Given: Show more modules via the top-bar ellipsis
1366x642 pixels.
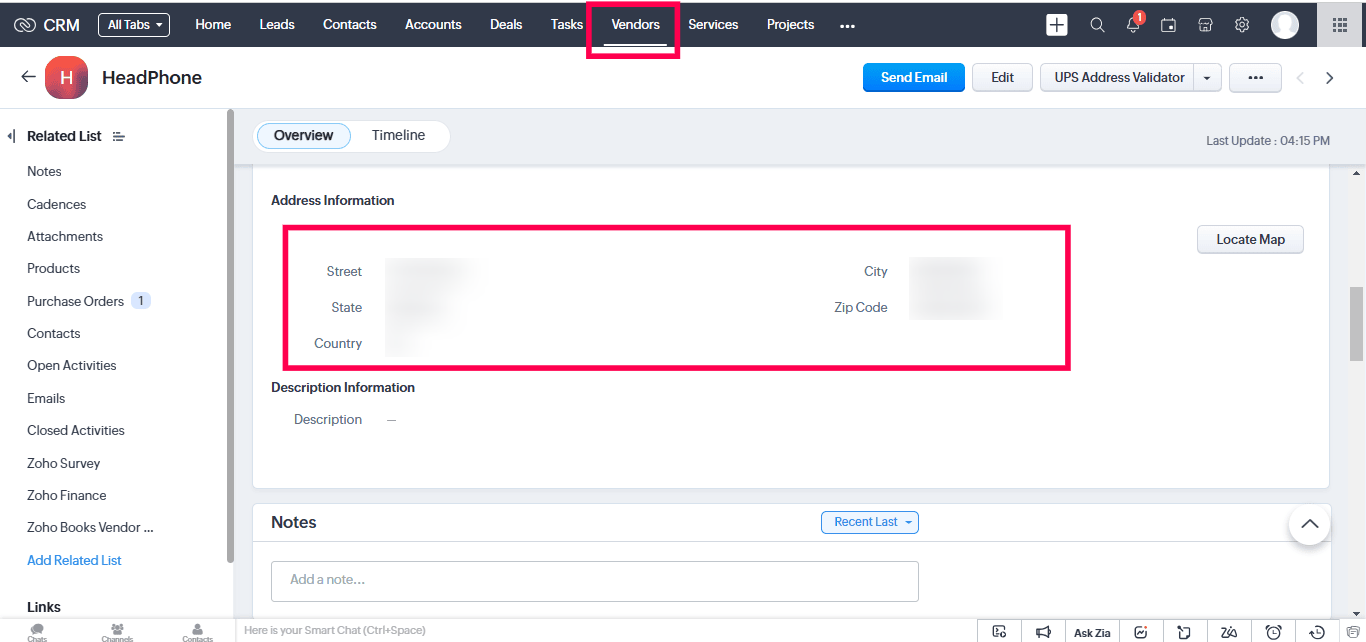Looking at the screenshot, I should (x=848, y=26).
